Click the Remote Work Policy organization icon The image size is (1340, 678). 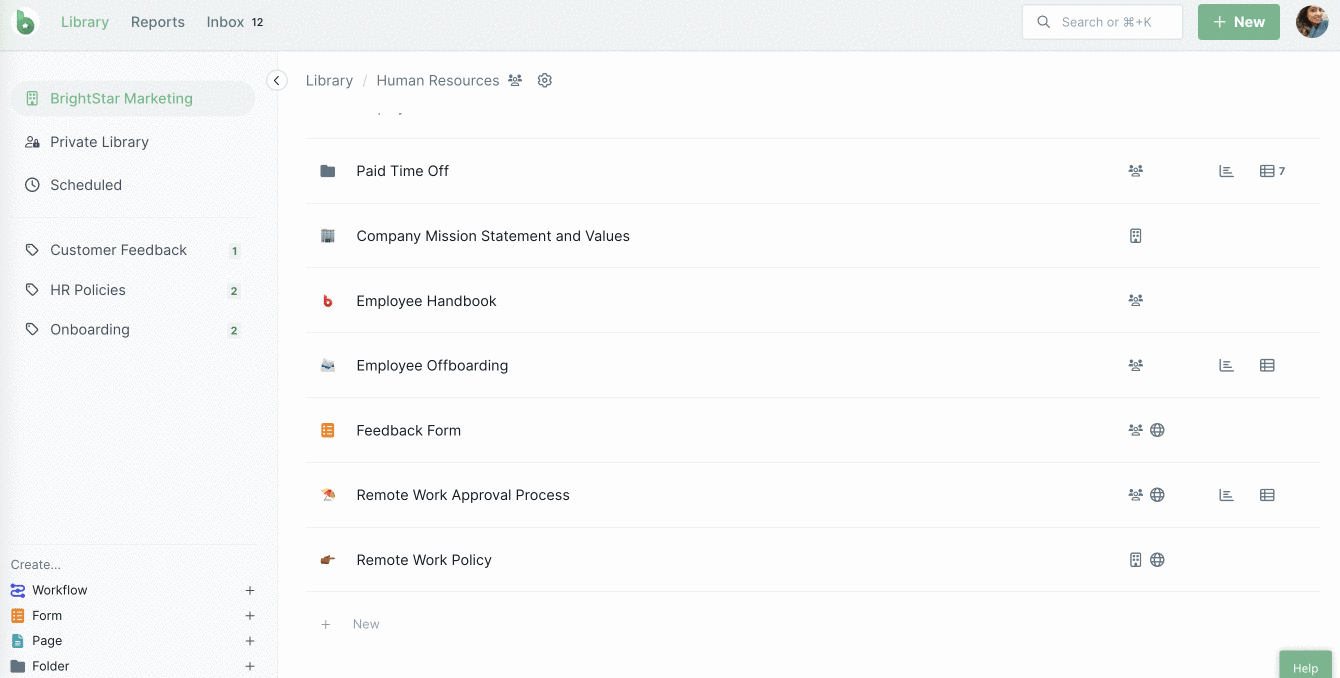tap(1136, 560)
